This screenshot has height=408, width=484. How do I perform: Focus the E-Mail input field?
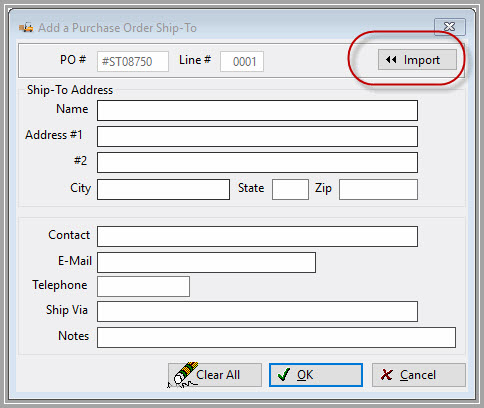(206, 262)
